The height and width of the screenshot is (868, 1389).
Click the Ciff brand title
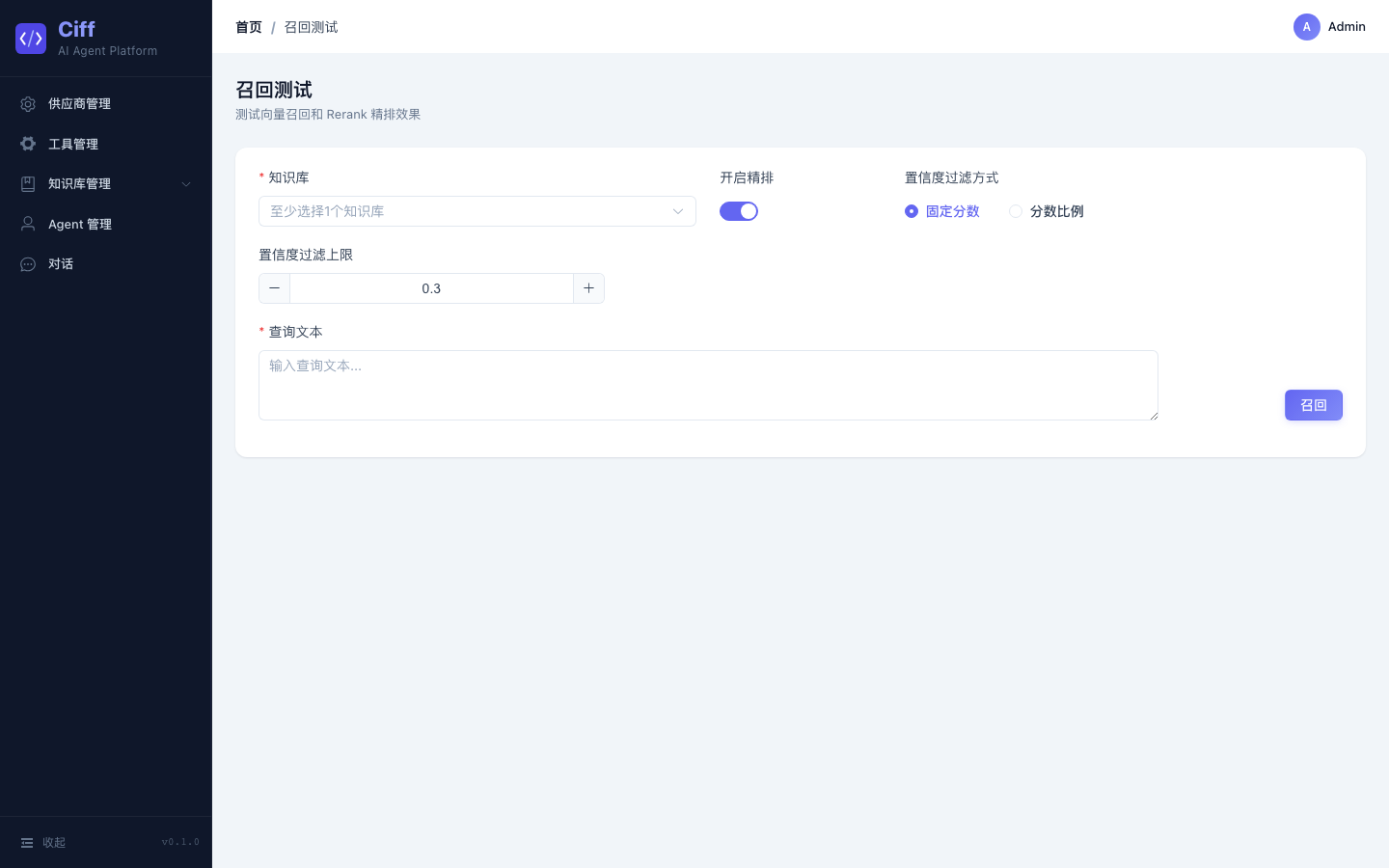tap(76, 29)
